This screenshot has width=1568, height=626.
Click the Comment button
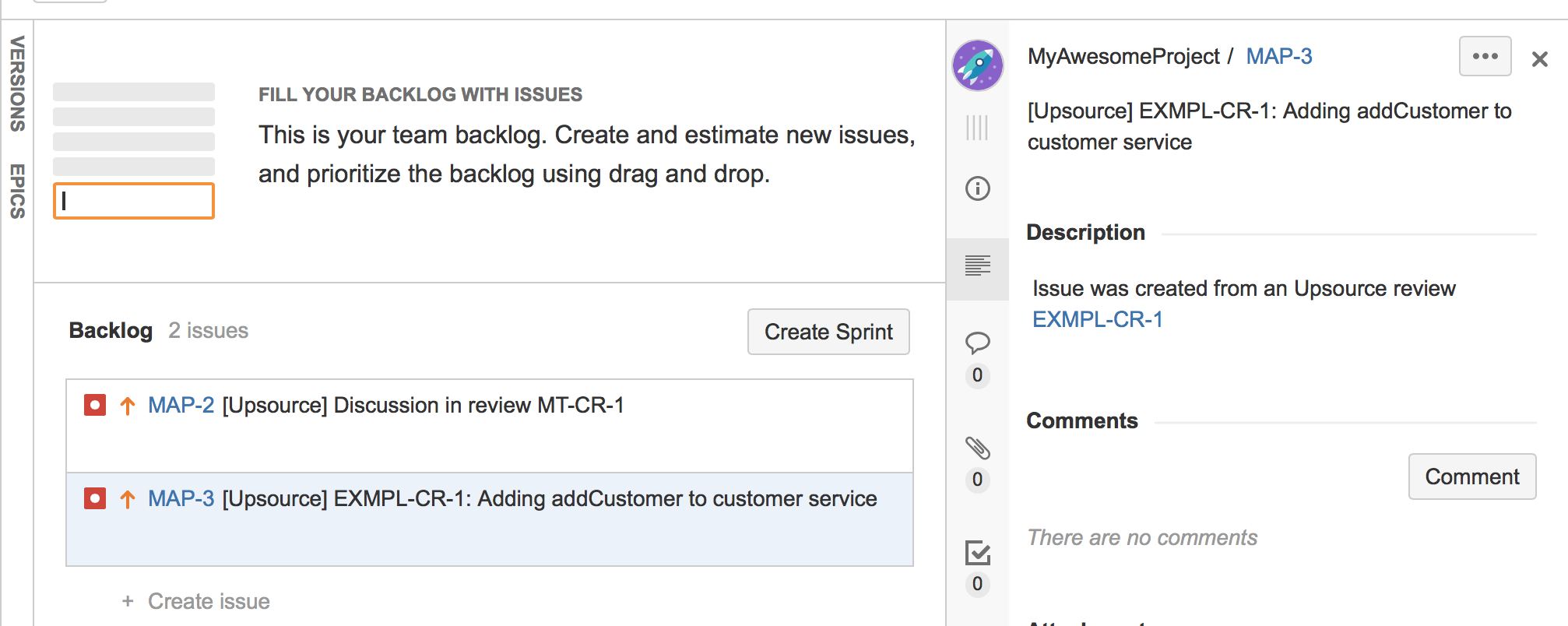tap(1471, 477)
